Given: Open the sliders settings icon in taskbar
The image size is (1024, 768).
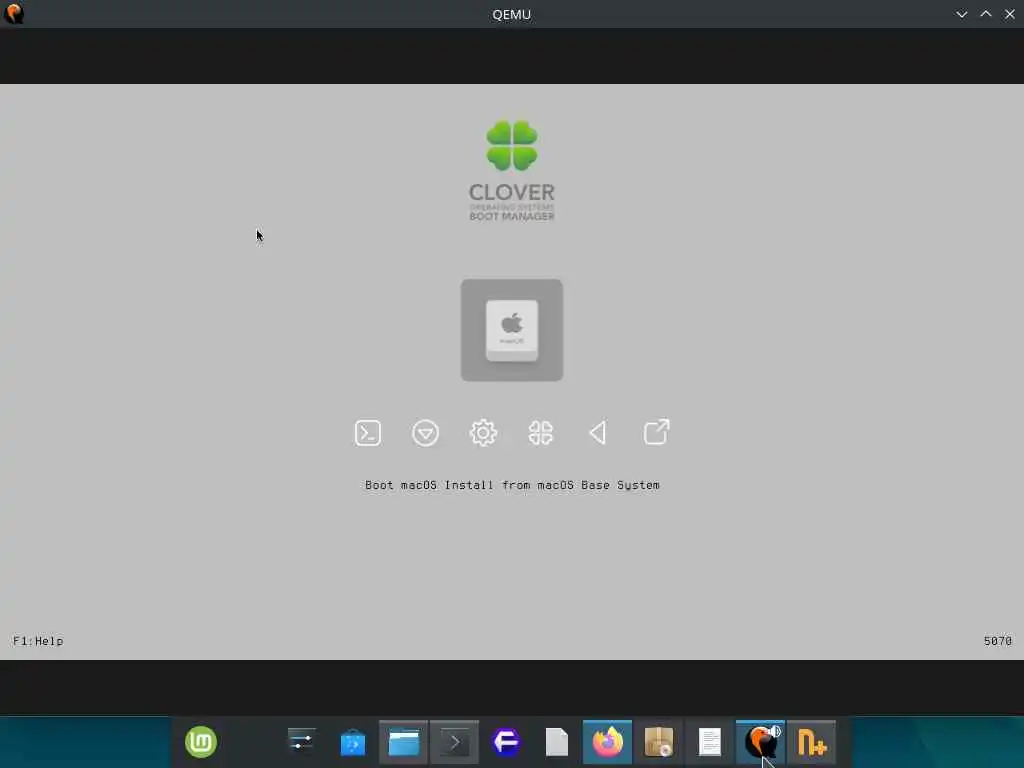Looking at the screenshot, I should pyautogui.click(x=302, y=742).
